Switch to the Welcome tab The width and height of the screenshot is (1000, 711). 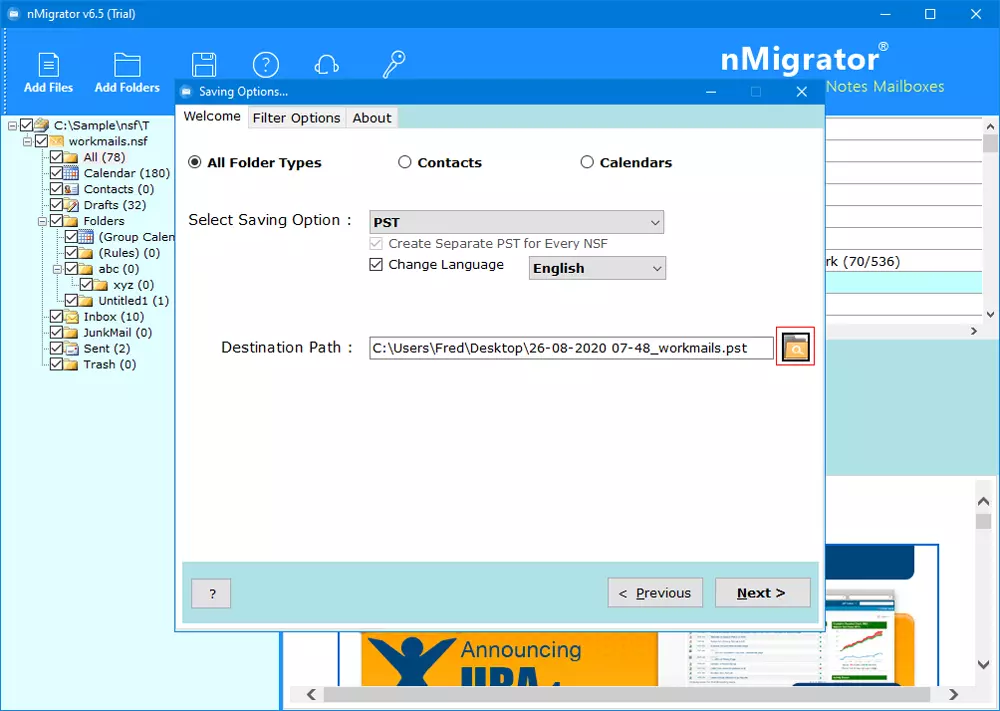pyautogui.click(x=212, y=116)
